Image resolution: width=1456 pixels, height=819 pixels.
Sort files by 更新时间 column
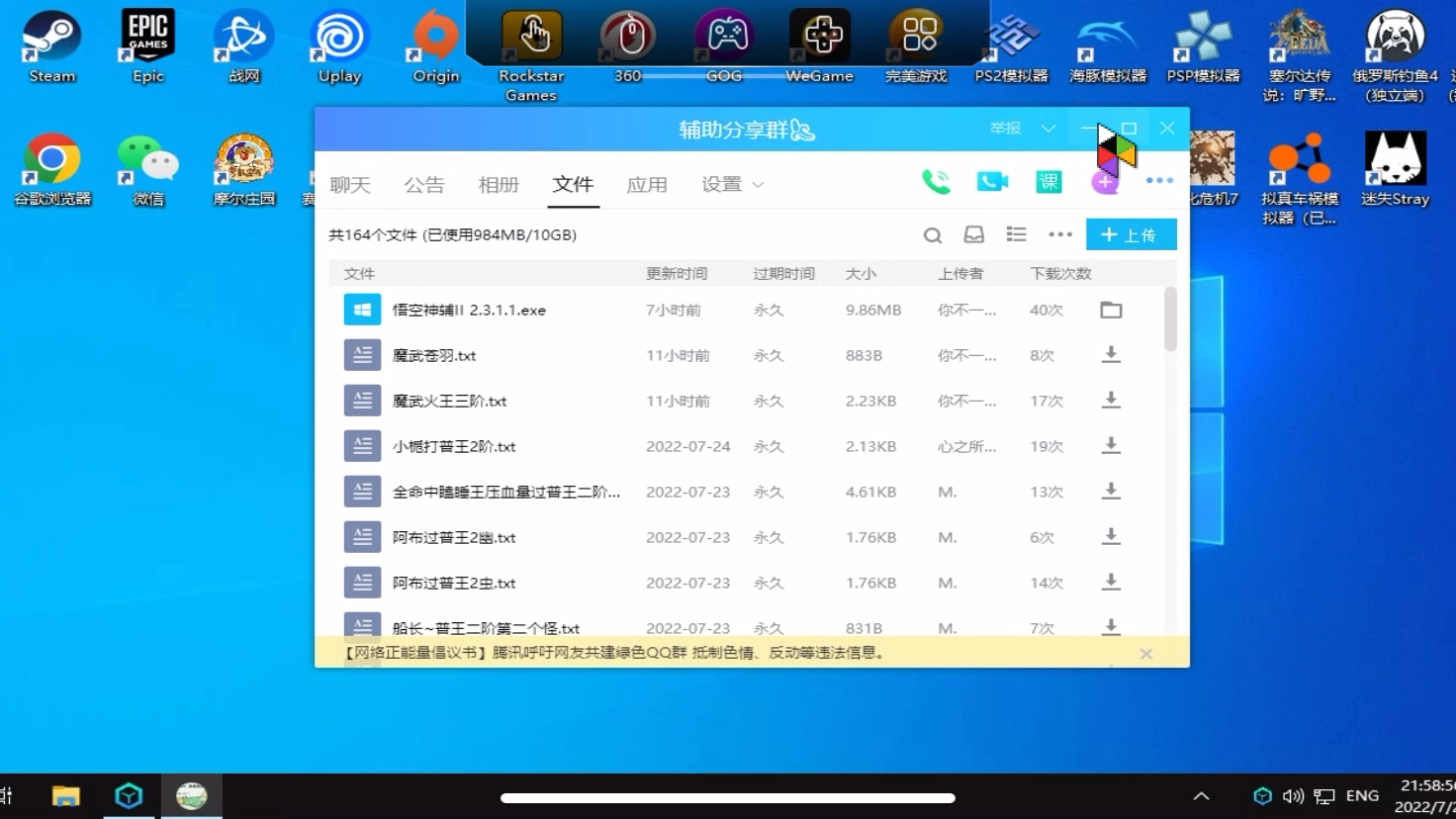pos(677,274)
